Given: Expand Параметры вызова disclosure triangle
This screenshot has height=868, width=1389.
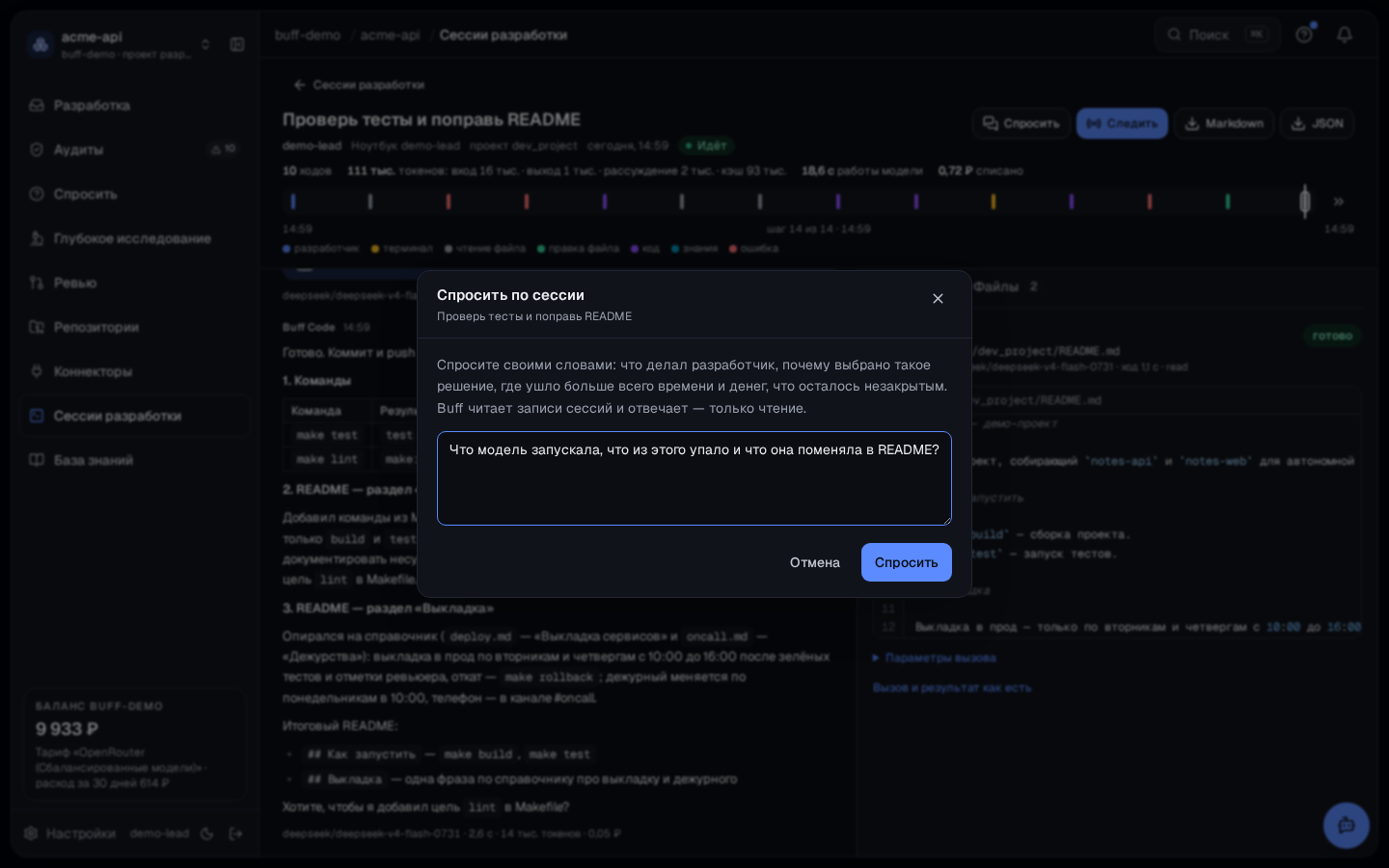Looking at the screenshot, I should (x=876, y=658).
